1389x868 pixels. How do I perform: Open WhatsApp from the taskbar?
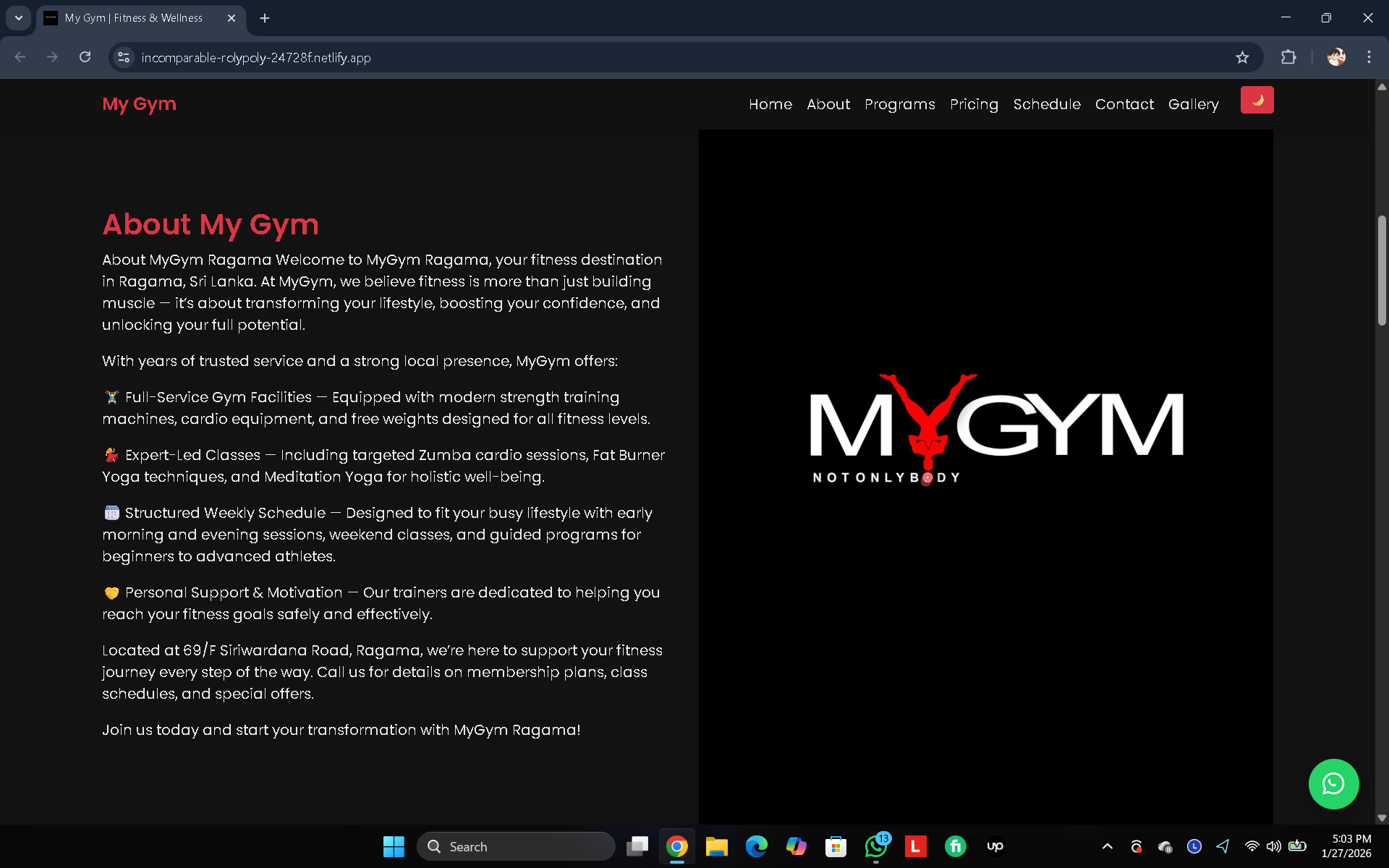pyautogui.click(x=875, y=846)
